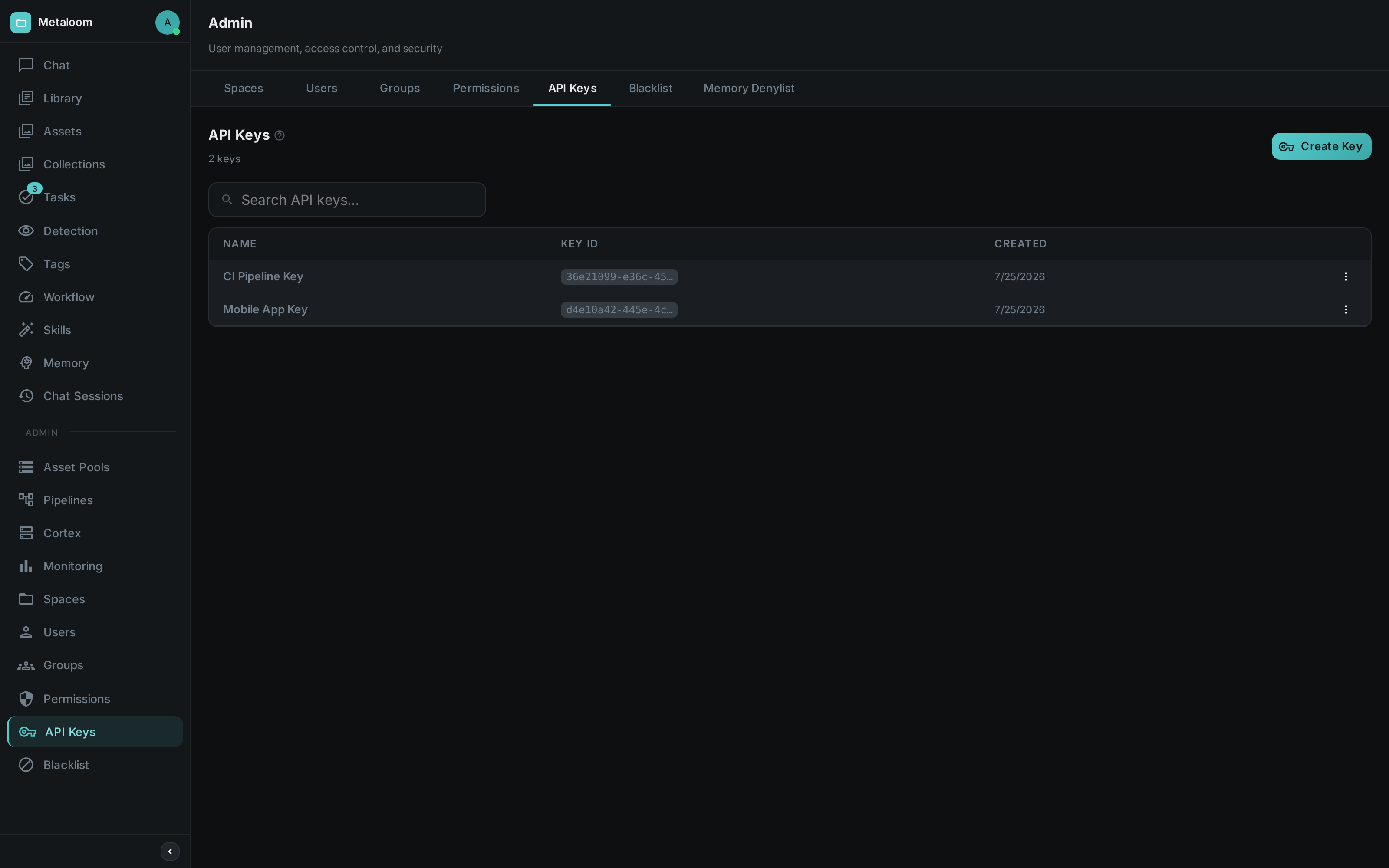Go to Tags section
This screenshot has height=868, width=1389.
(x=95, y=264)
